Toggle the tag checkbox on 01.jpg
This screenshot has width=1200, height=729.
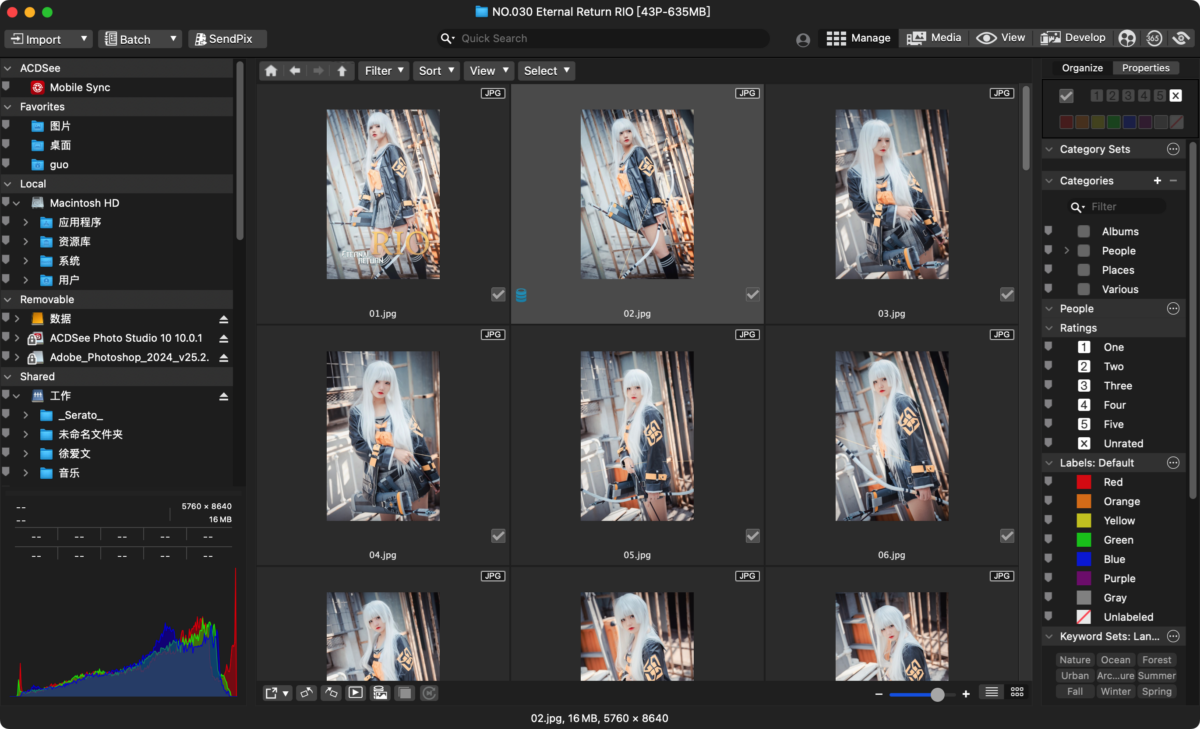(x=498, y=294)
